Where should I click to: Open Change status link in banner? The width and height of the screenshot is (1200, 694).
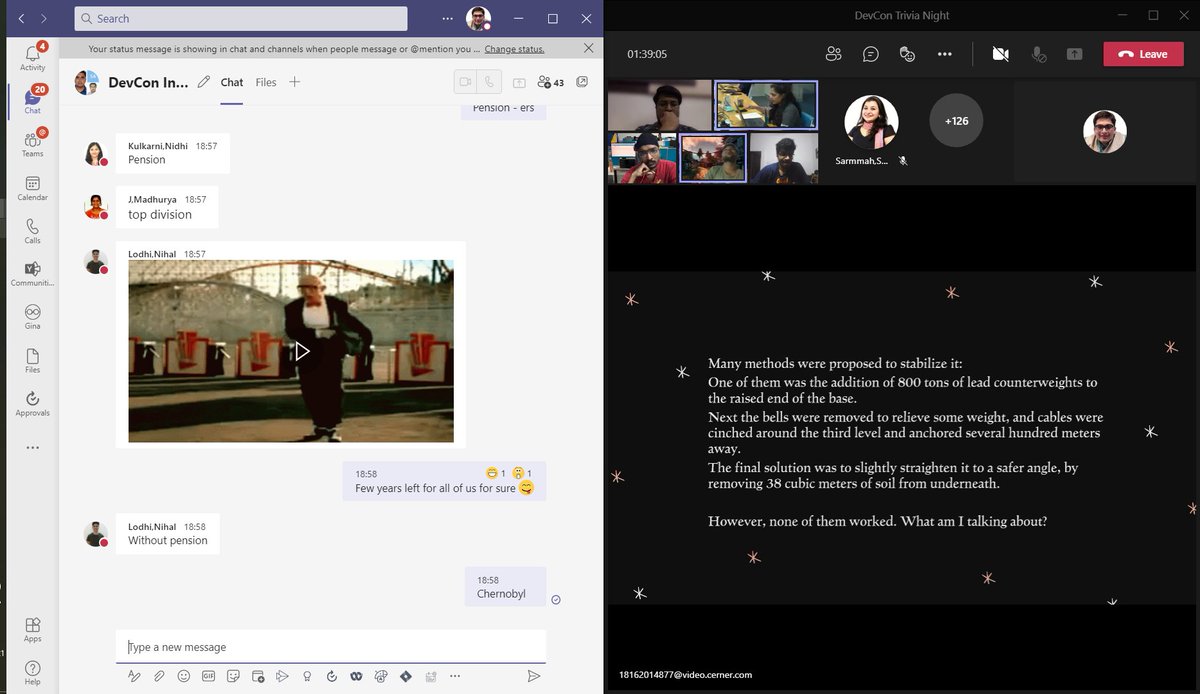click(x=514, y=48)
